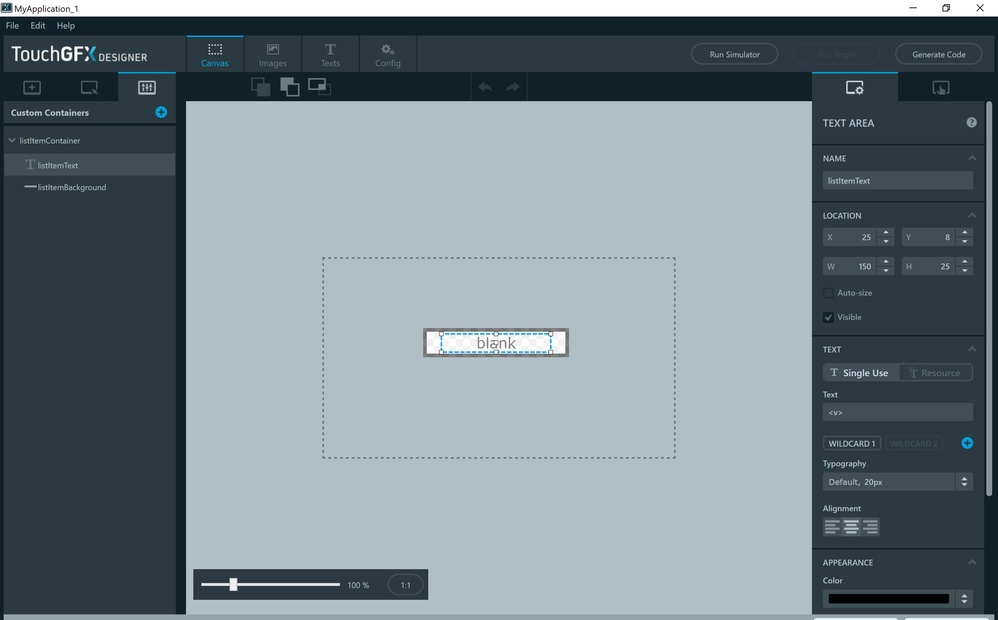Click Run Simulator button
This screenshot has width=998, height=620.
point(734,54)
